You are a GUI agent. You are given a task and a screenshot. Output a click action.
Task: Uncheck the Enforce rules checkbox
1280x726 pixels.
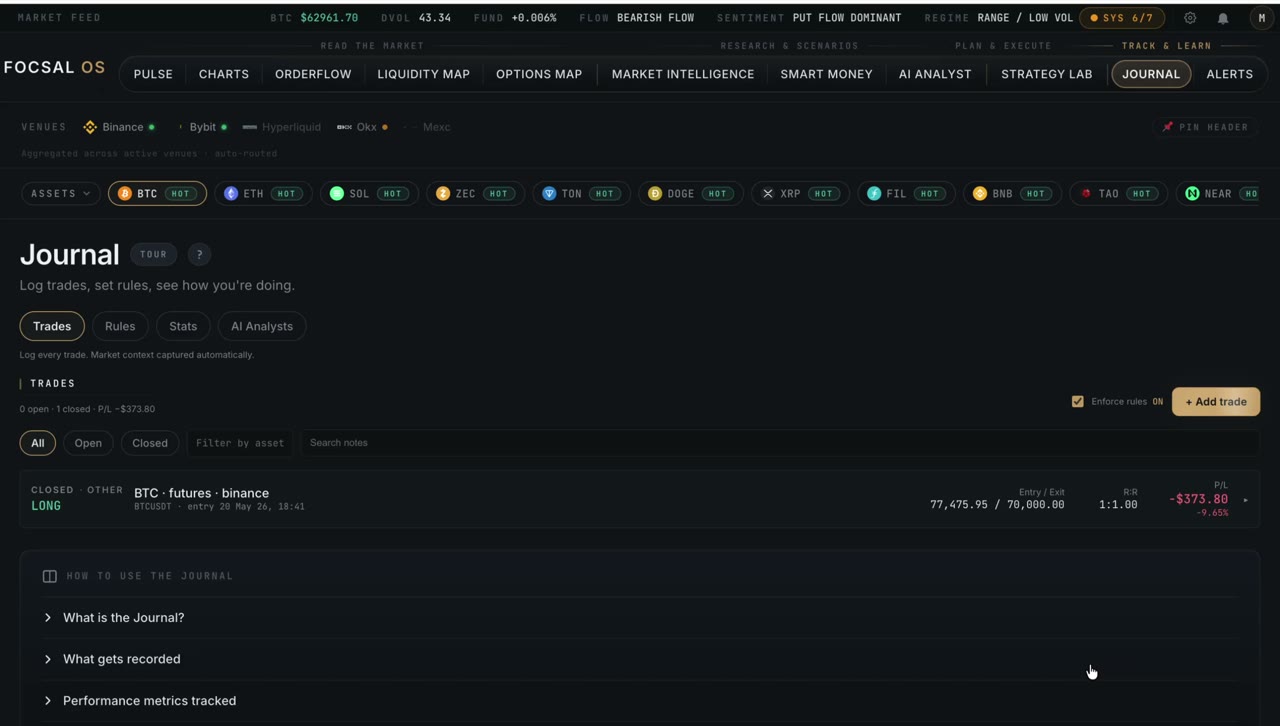coord(1077,401)
